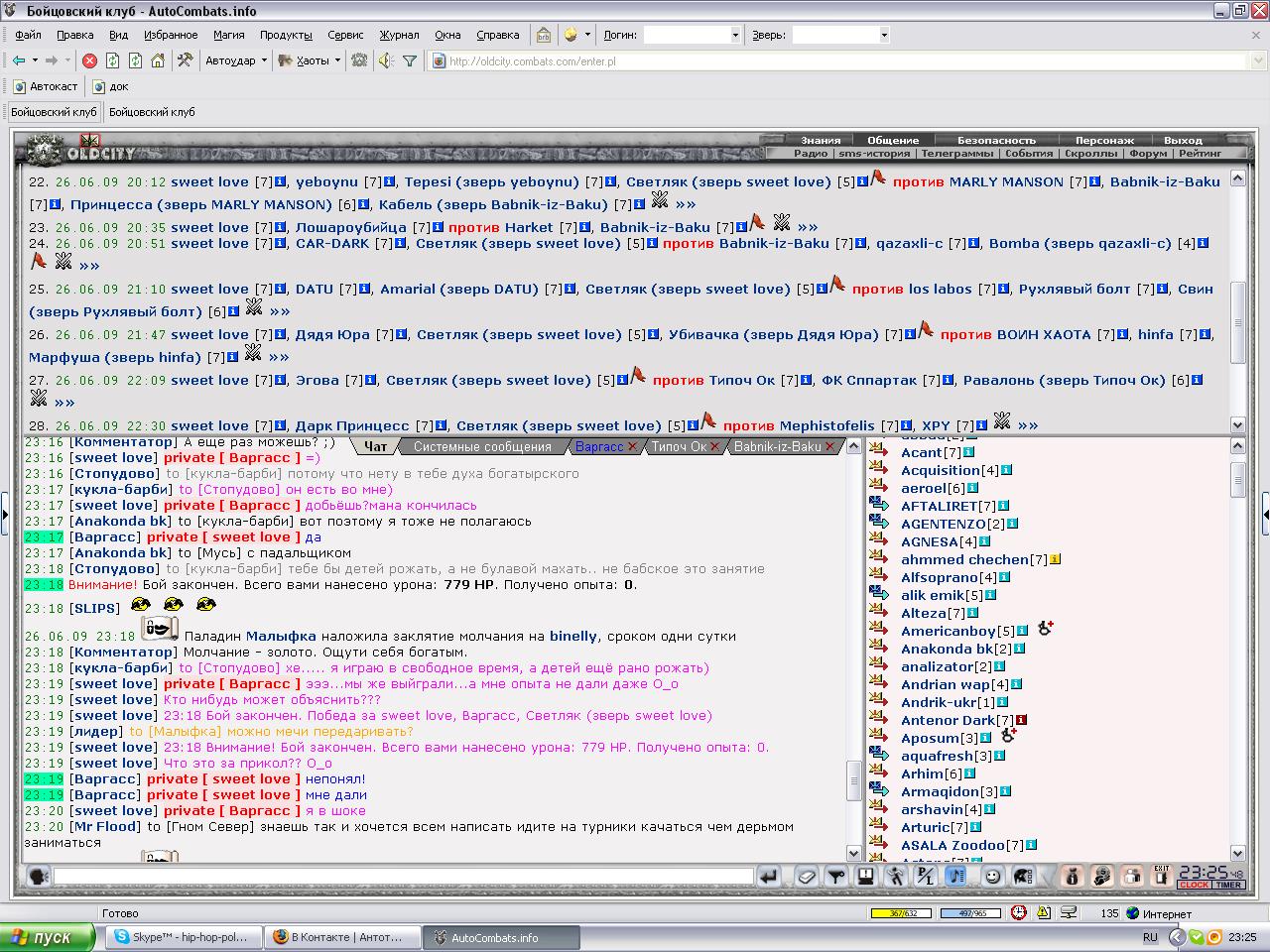
Task: Open the Магия menu
Action: 228,35
